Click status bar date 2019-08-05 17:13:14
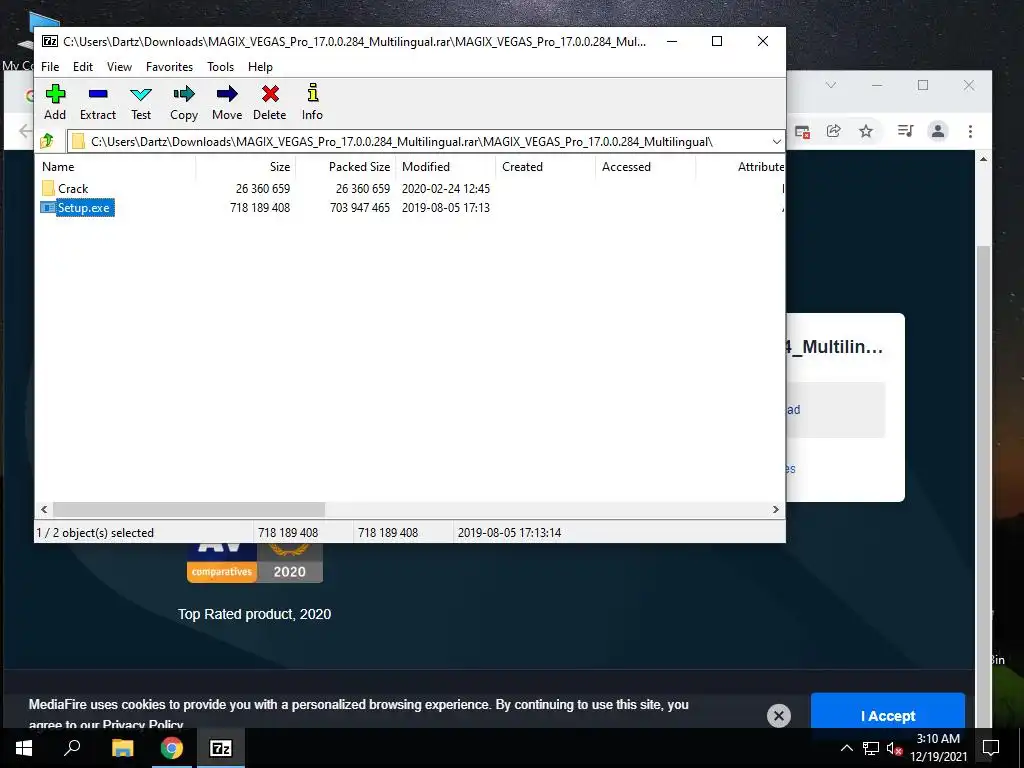Image resolution: width=1024 pixels, height=768 pixels. 509,533
